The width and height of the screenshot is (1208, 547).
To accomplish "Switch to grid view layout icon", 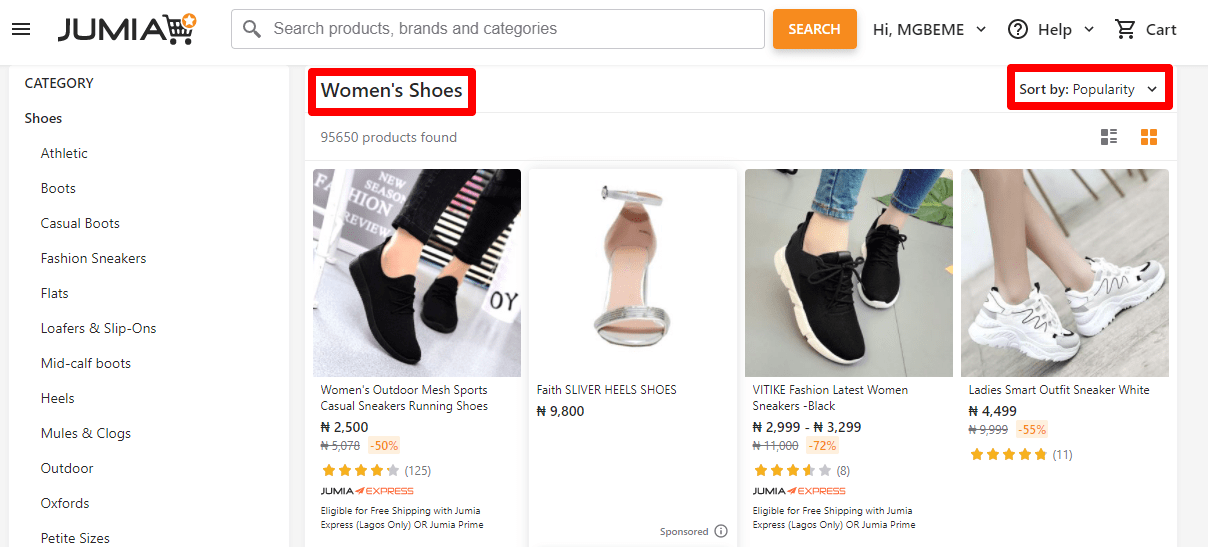I will click(1149, 137).
